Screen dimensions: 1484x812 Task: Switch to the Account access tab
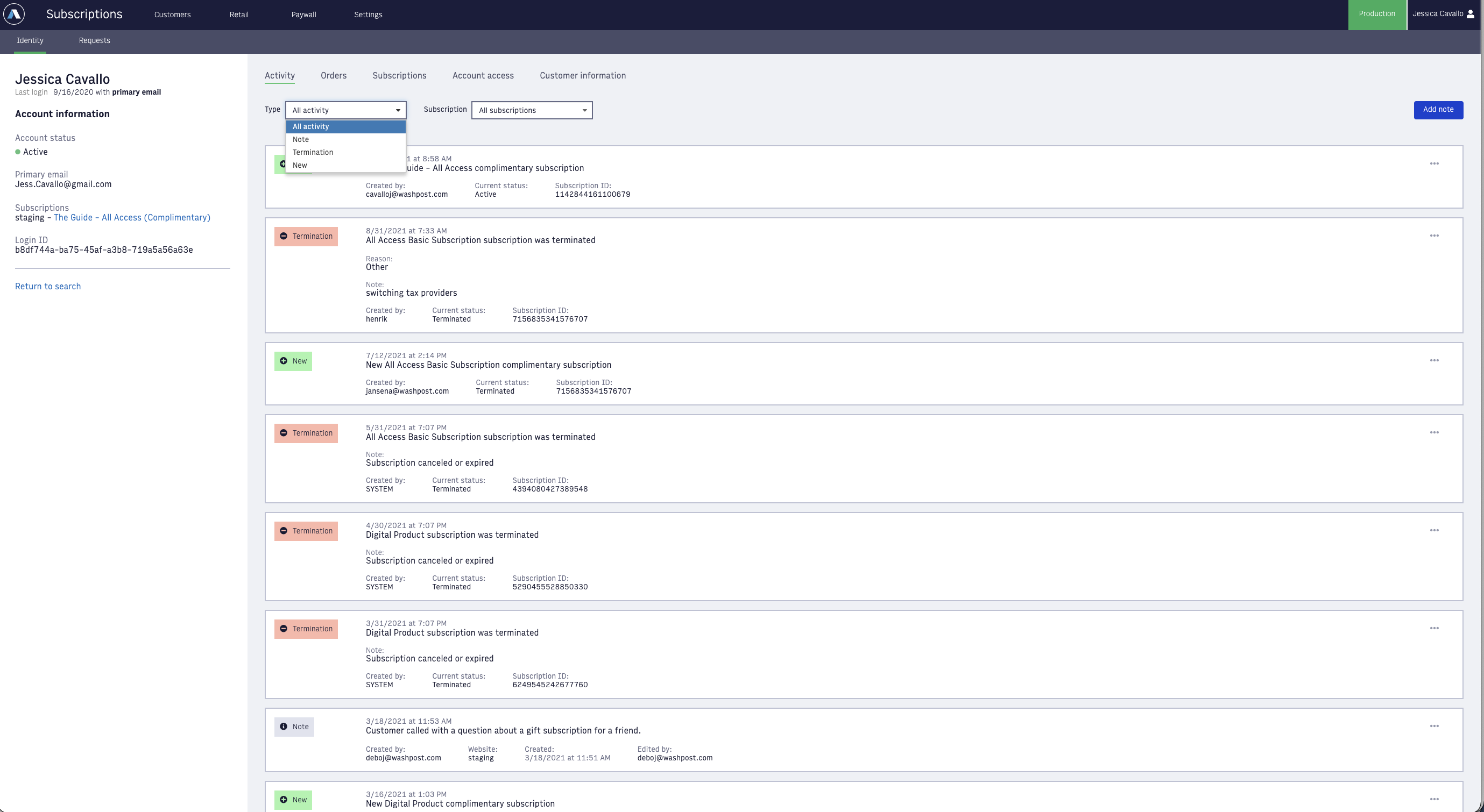pos(483,75)
